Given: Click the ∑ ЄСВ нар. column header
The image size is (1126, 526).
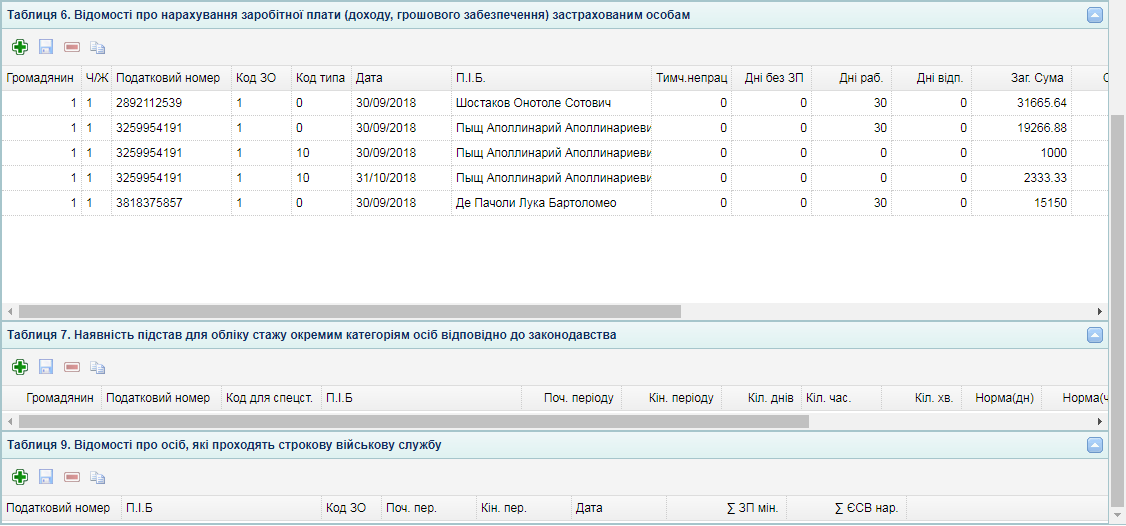Looking at the screenshot, I should (847, 508).
